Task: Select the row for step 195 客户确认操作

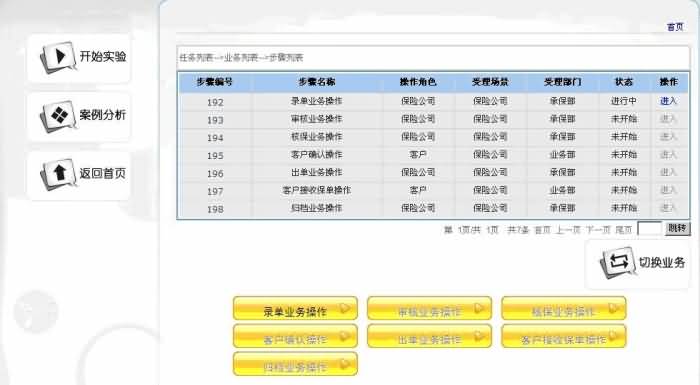Action: [x=433, y=155]
